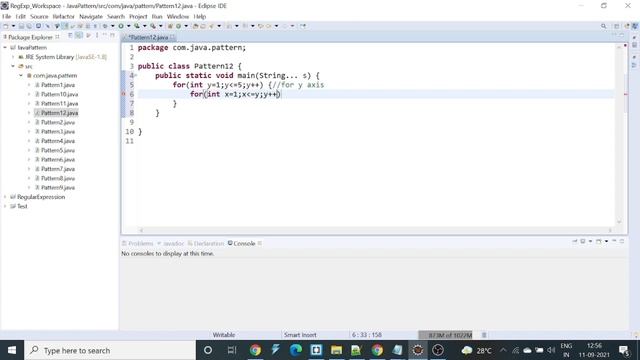Select Pattern5.java in Package Explorer

click(x=58, y=151)
